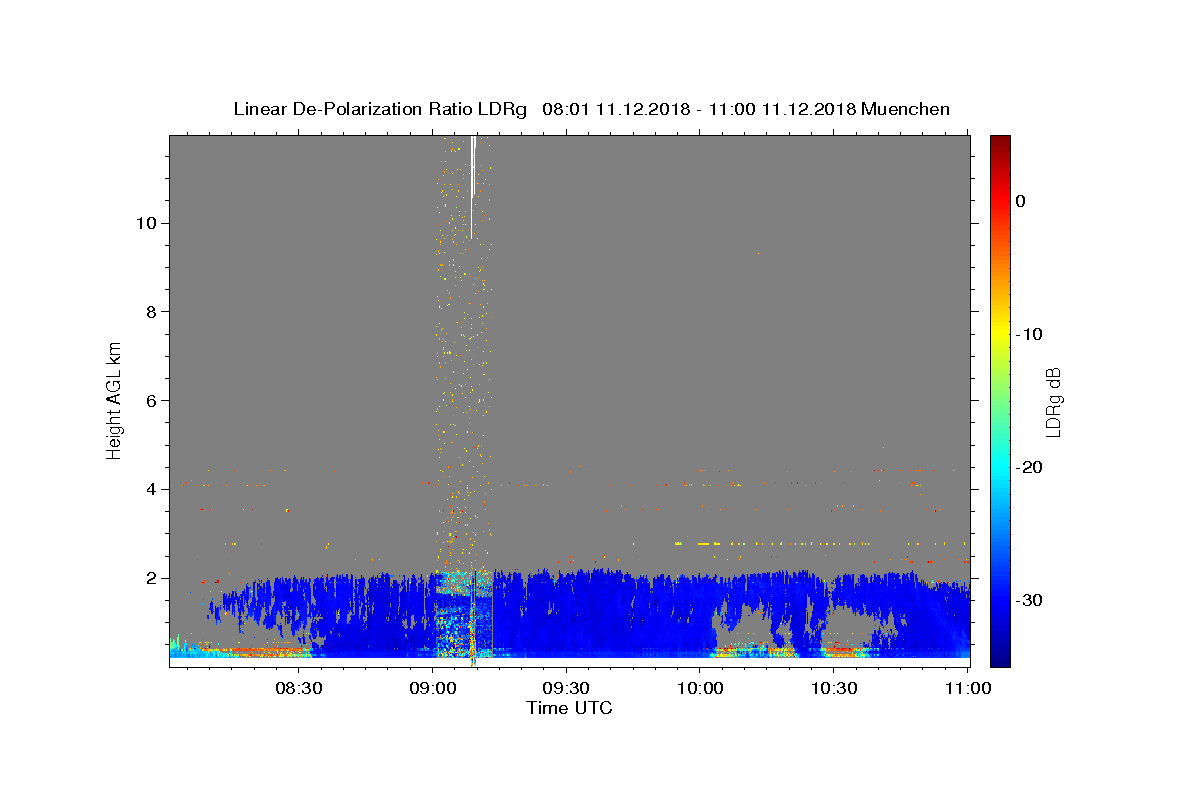Click the dark blue bottom of the colorbar
Screen dimensions: 1200x800
pyautogui.click(x=1000, y=655)
